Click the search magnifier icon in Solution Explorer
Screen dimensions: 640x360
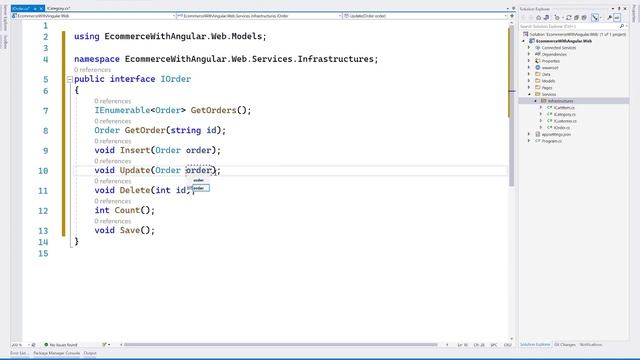point(622,26)
